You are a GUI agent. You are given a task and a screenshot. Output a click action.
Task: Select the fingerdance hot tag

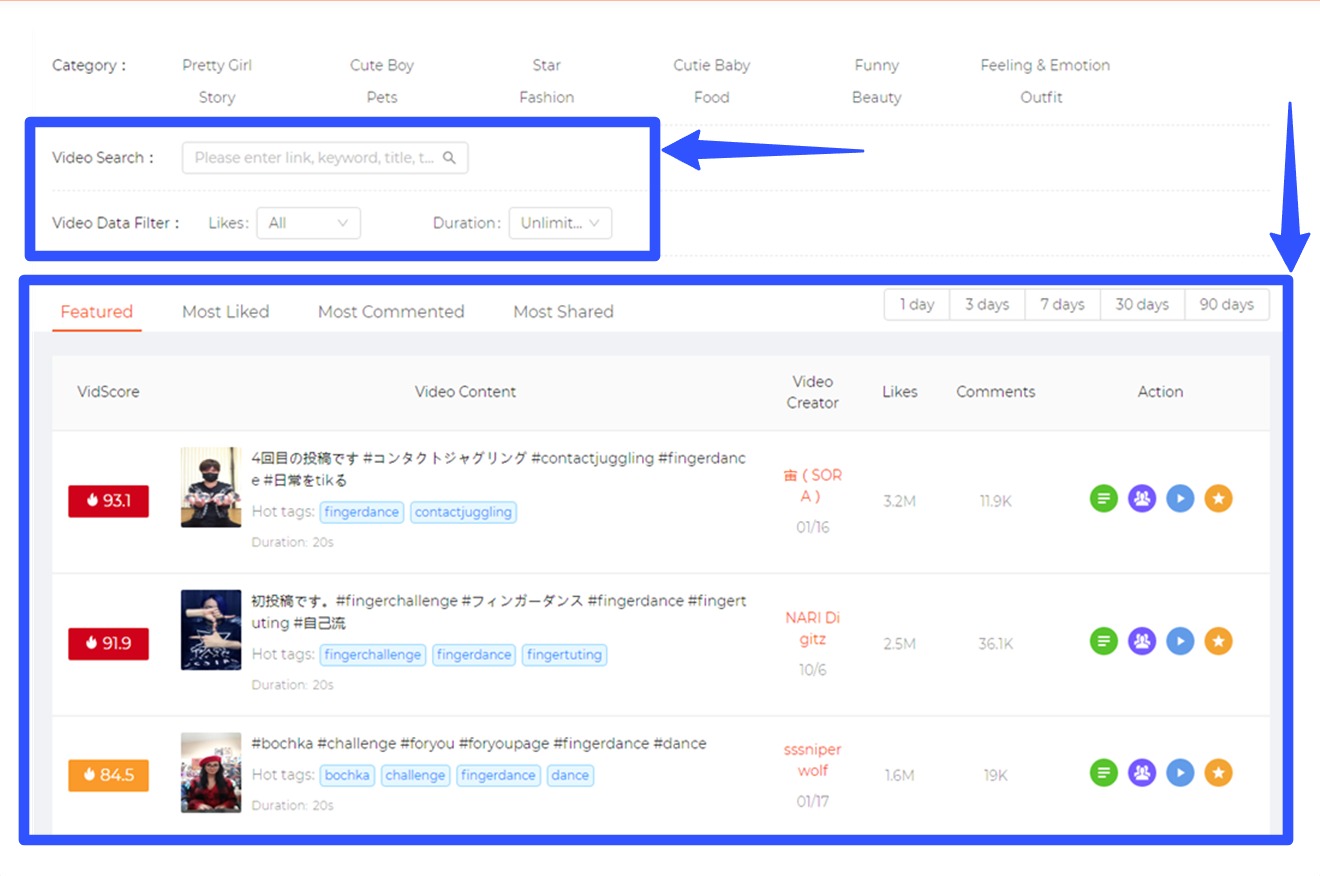(x=362, y=512)
